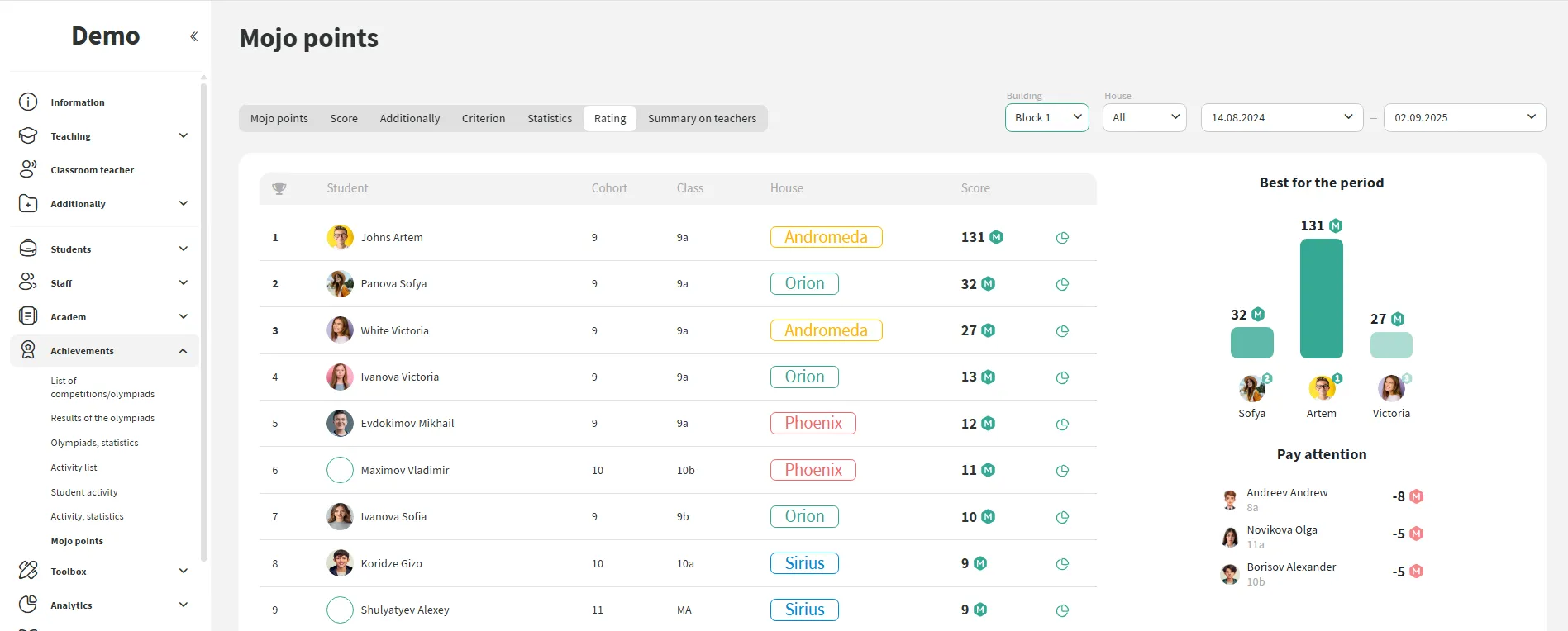The image size is (1568, 631).
Task: Click Andreev Andrew in Pay attention list
Action: (1287, 493)
